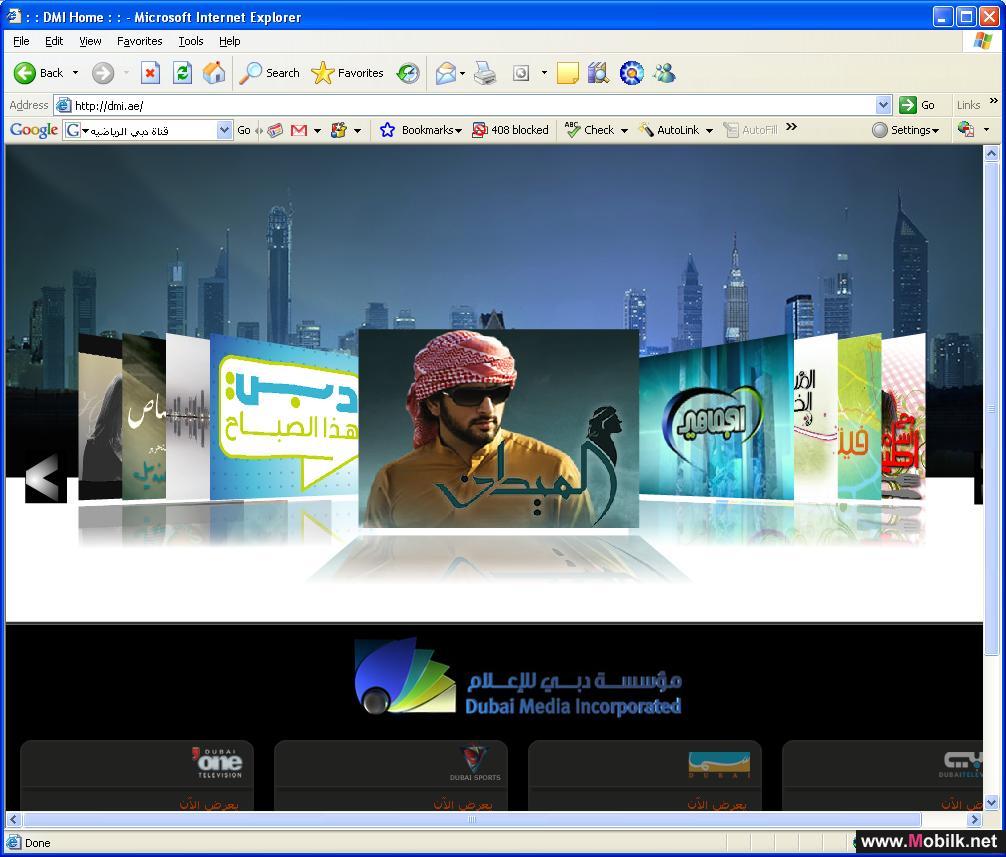Open the Tools menu
The width and height of the screenshot is (1006, 857).
click(191, 41)
